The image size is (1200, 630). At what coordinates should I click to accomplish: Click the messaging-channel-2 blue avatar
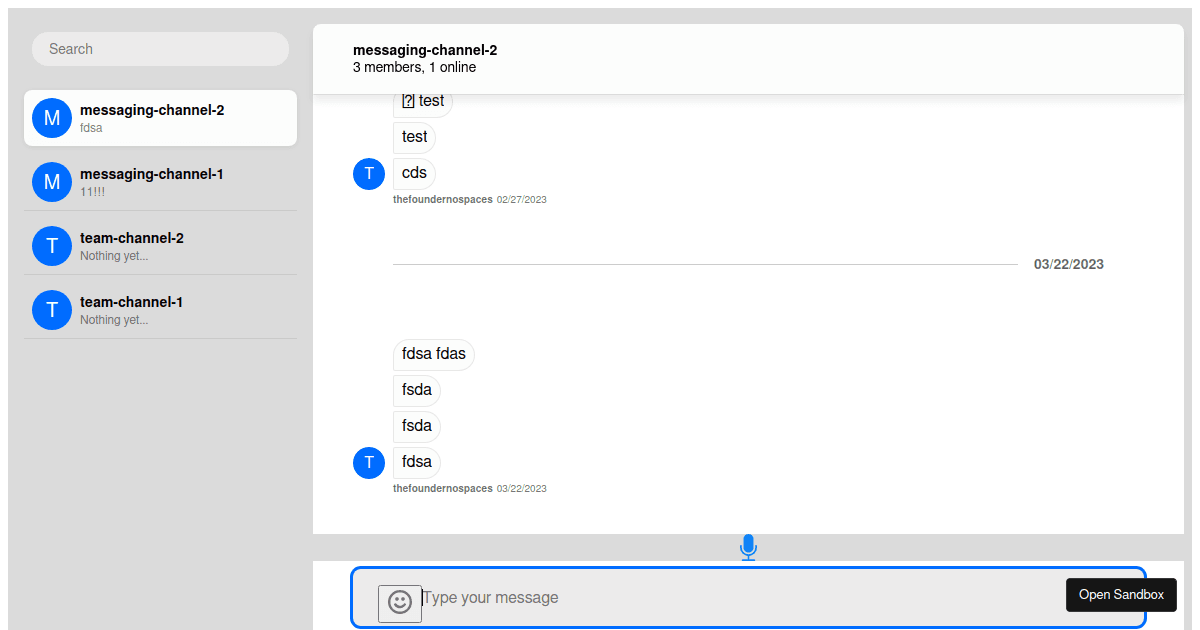(x=52, y=118)
